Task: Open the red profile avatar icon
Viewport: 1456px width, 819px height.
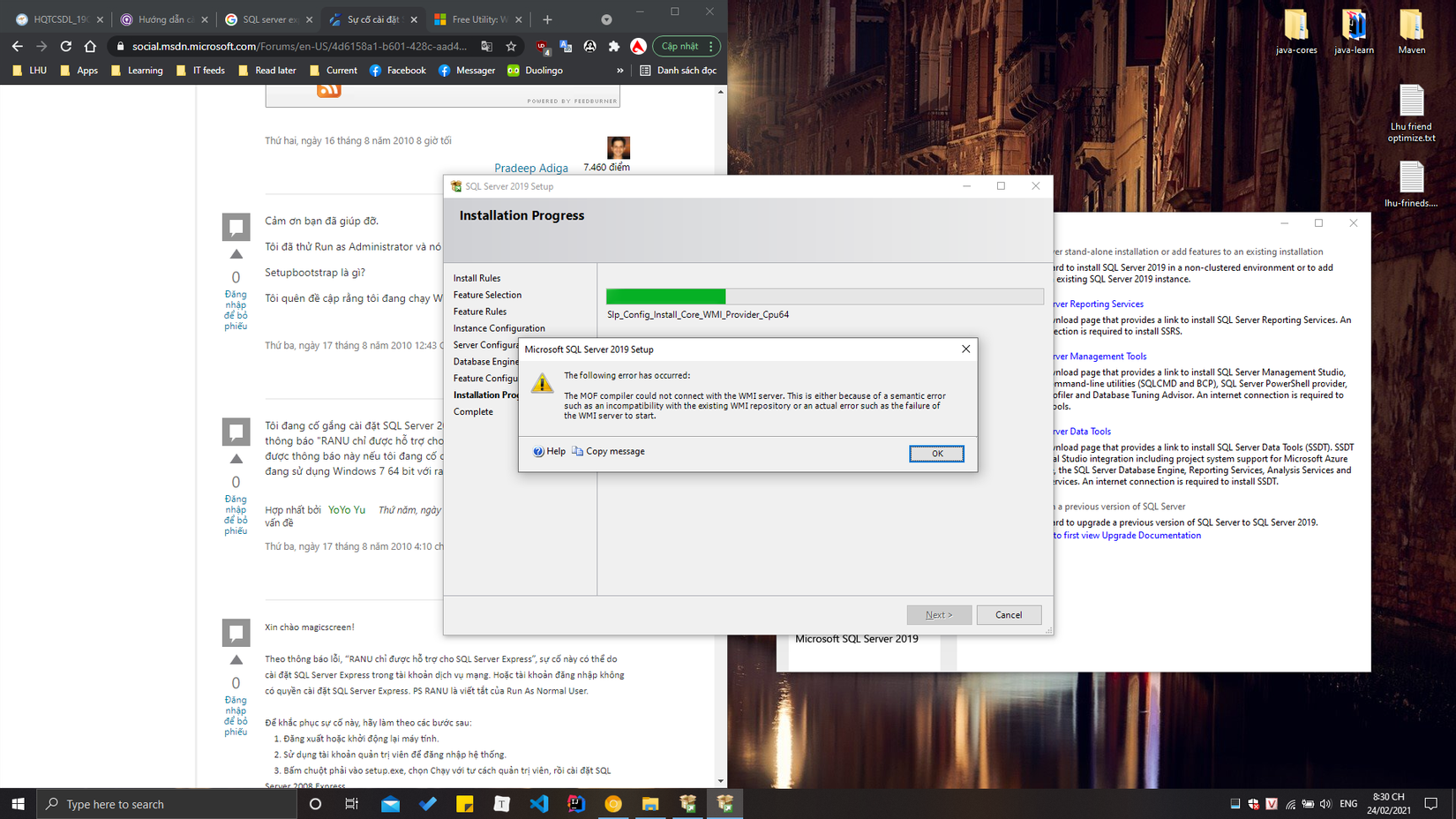Action: click(638, 46)
